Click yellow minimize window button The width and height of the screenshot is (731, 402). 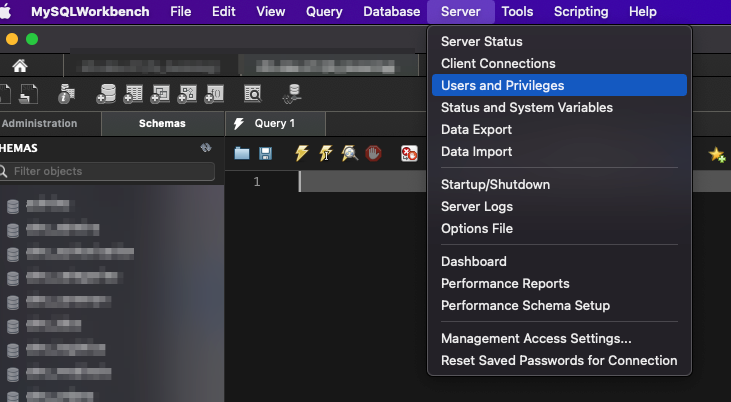(12, 39)
